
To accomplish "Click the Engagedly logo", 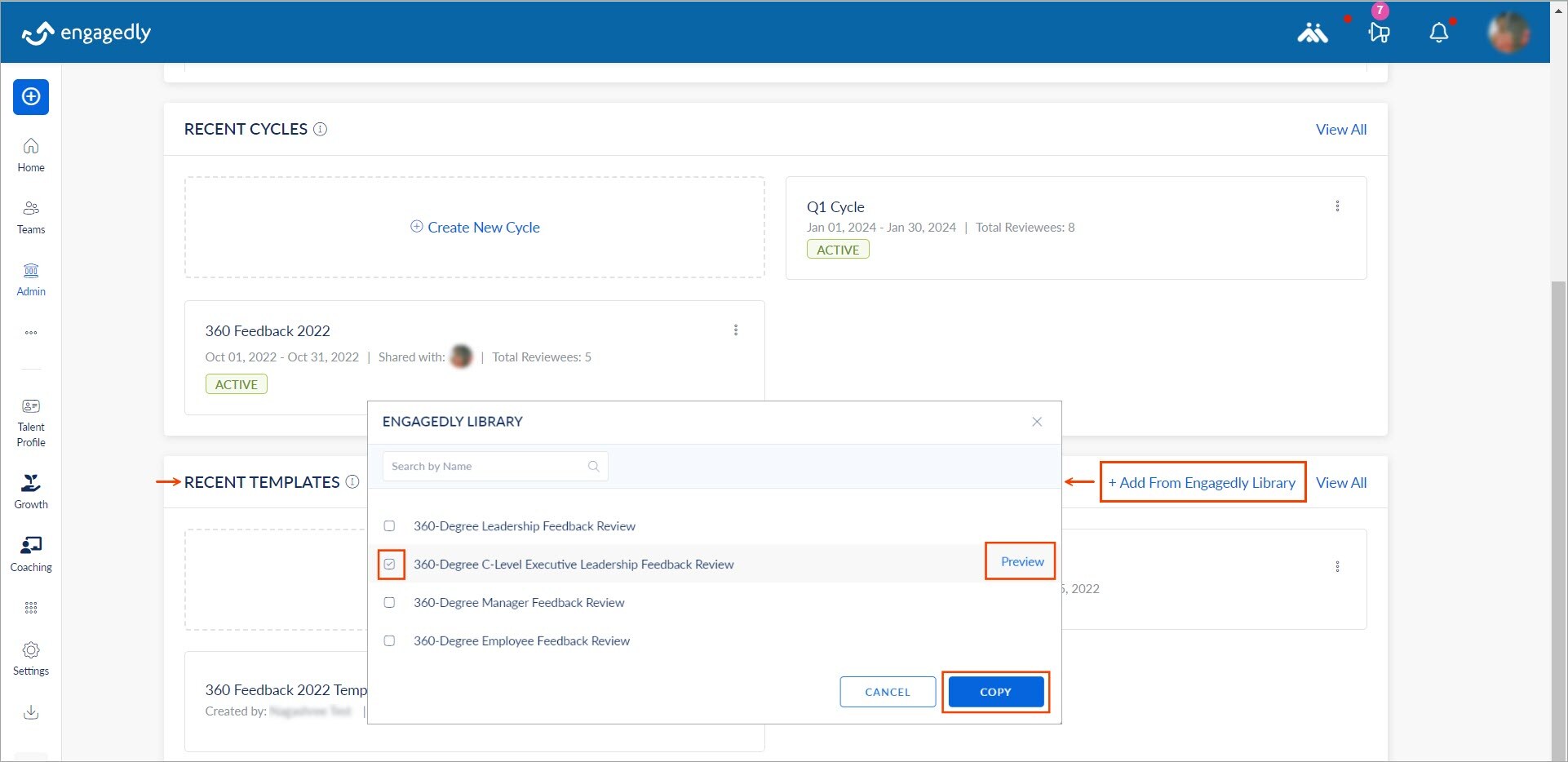I will click(86, 33).
